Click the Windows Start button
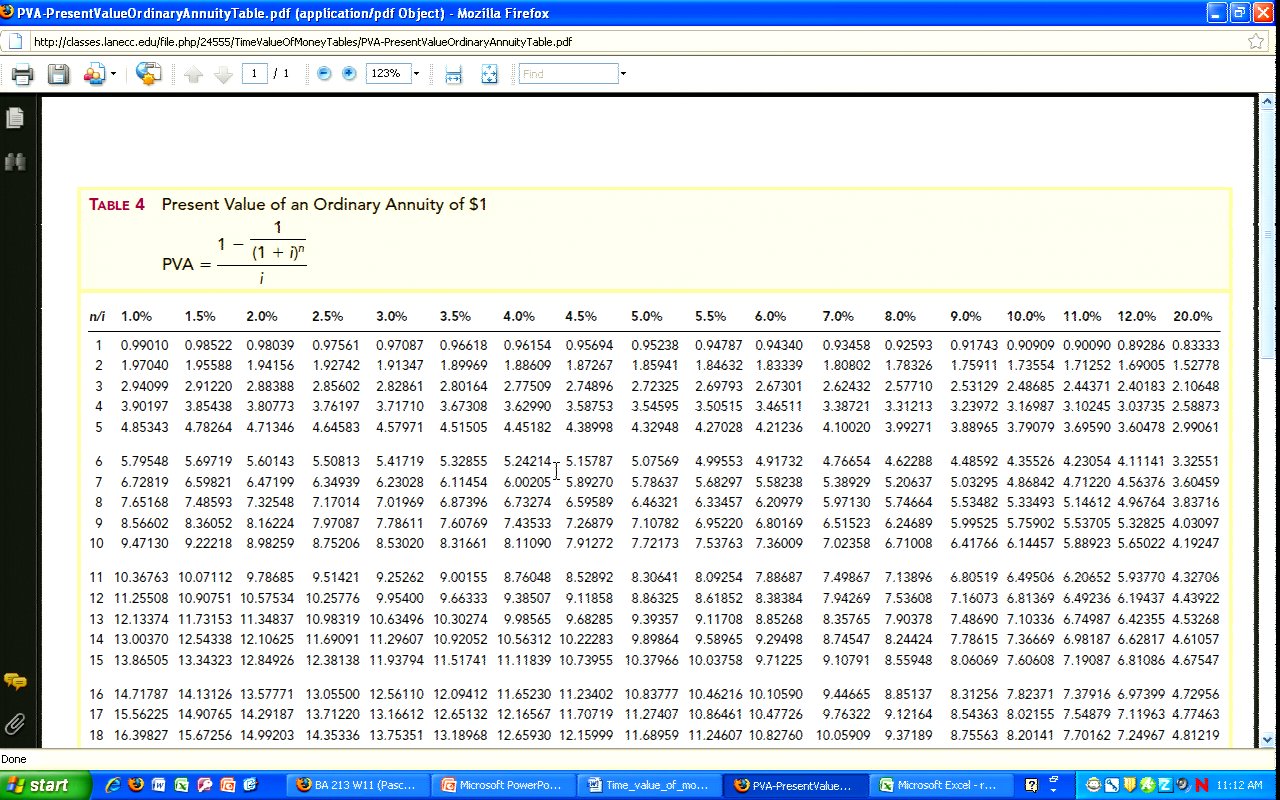The image size is (1280, 800). (x=37, y=785)
